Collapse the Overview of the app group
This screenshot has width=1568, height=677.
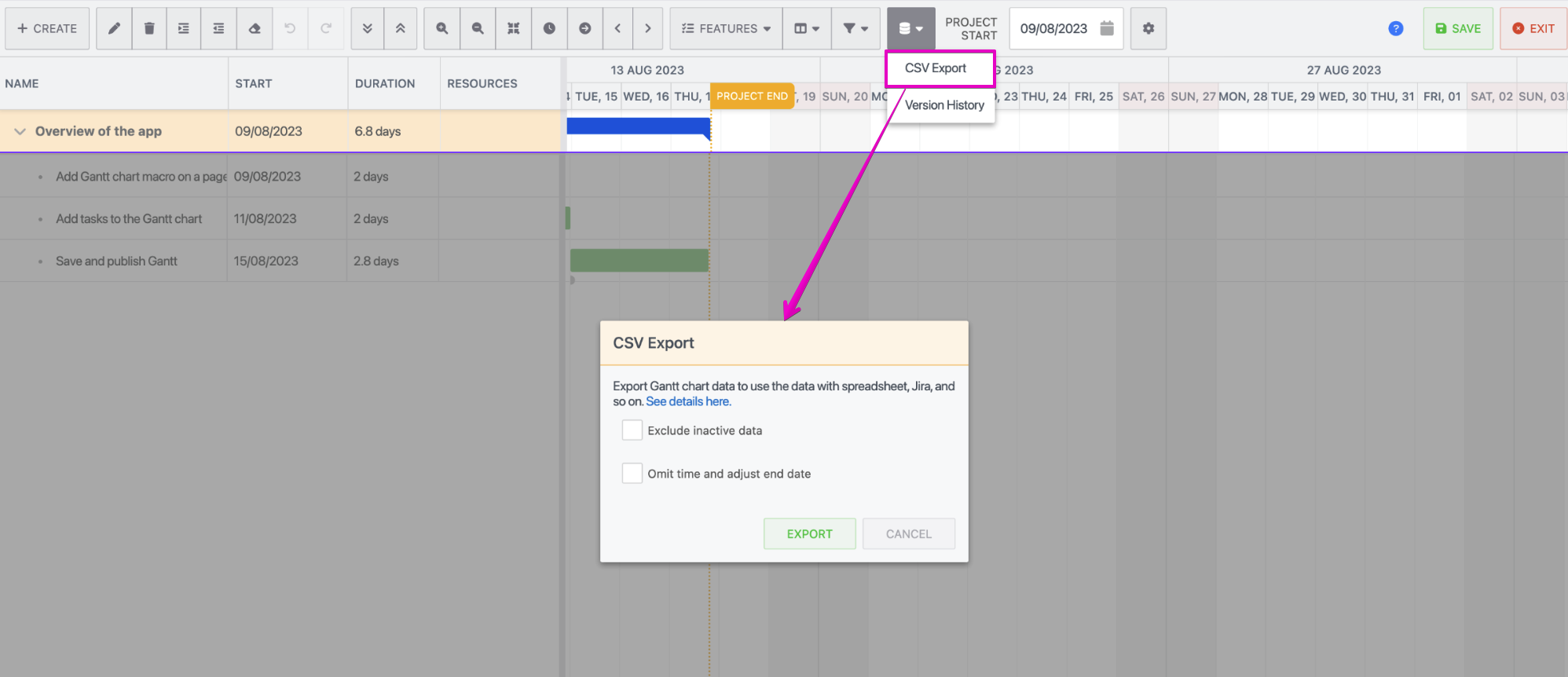(x=20, y=131)
